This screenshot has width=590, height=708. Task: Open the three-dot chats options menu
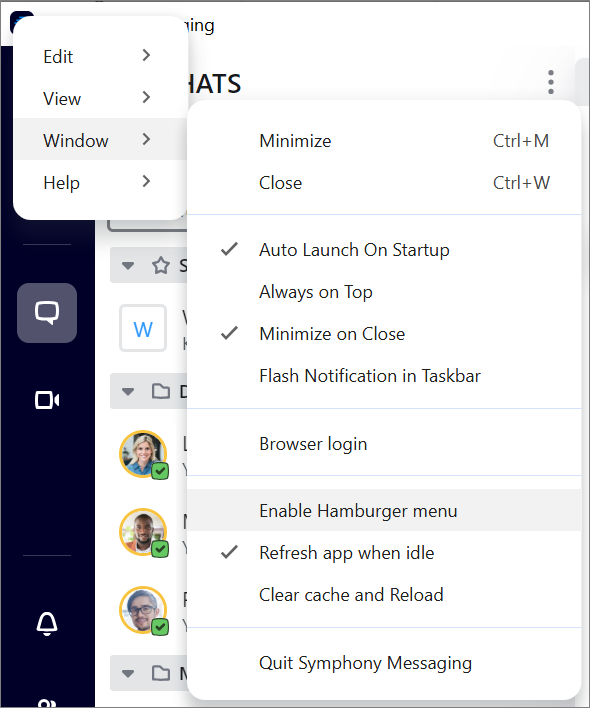coord(551,82)
